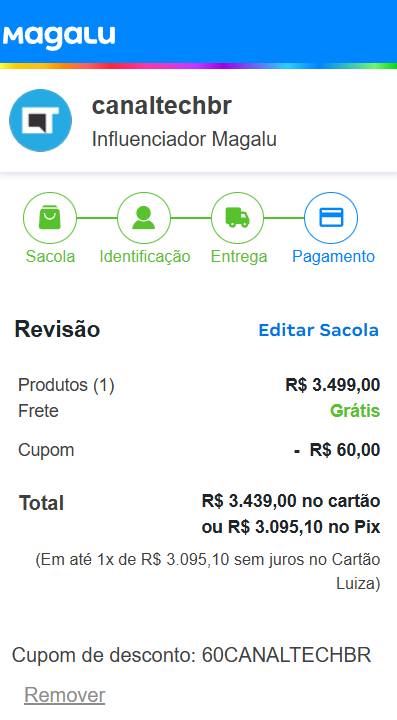The image size is (397, 720).
Task: Click the Sacola step label
Action: coord(50,256)
